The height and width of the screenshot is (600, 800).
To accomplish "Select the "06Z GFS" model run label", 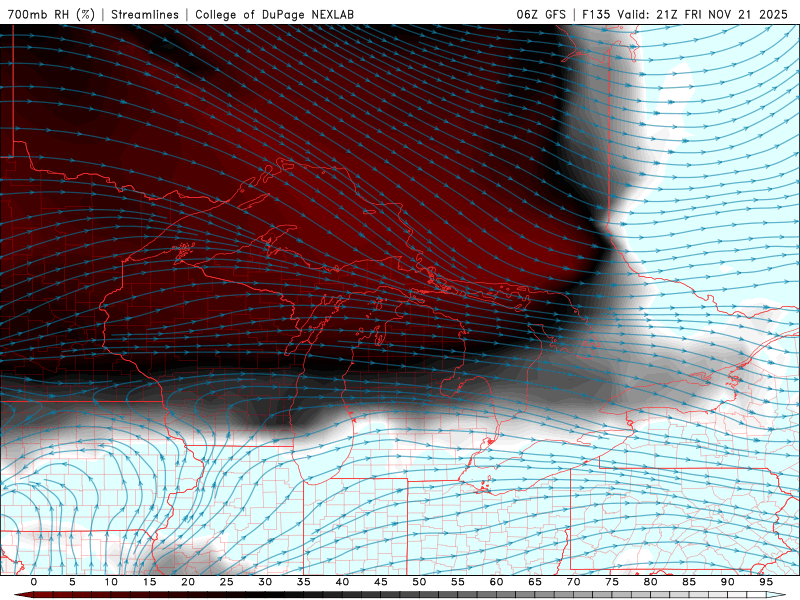I will (x=541, y=14).
